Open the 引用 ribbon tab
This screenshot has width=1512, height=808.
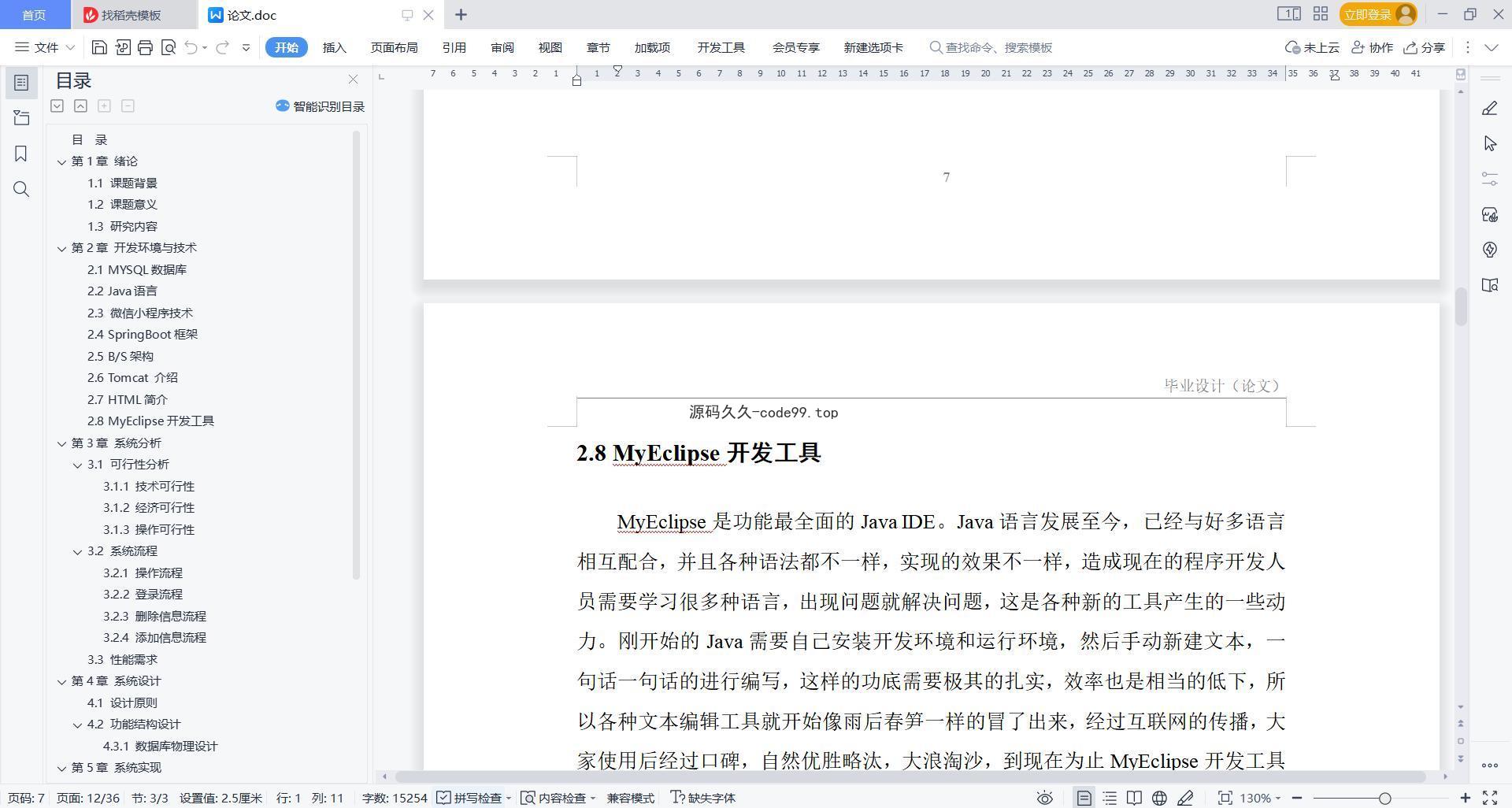point(454,47)
